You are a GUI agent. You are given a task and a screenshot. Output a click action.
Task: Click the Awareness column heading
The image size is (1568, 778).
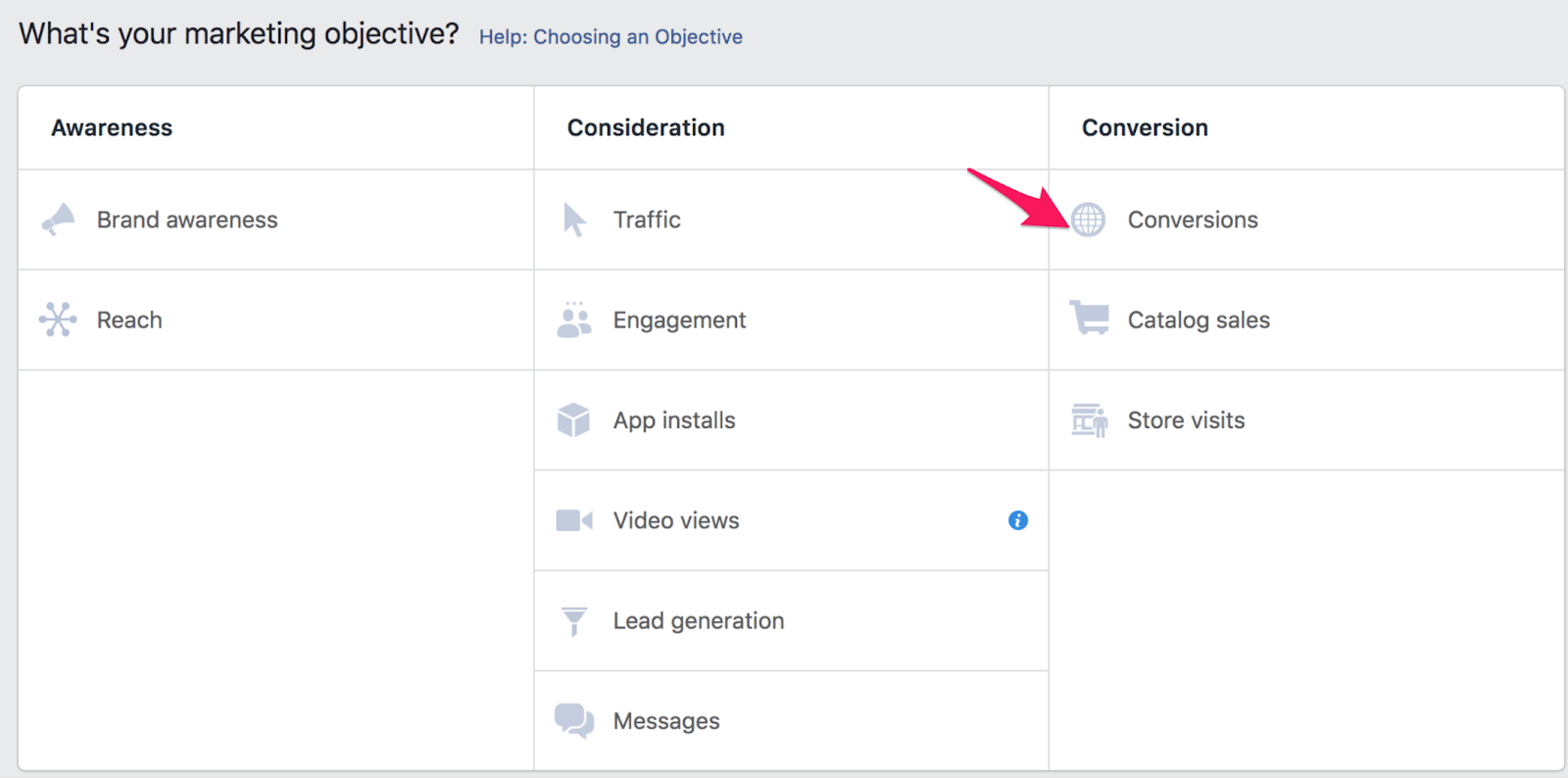click(112, 127)
